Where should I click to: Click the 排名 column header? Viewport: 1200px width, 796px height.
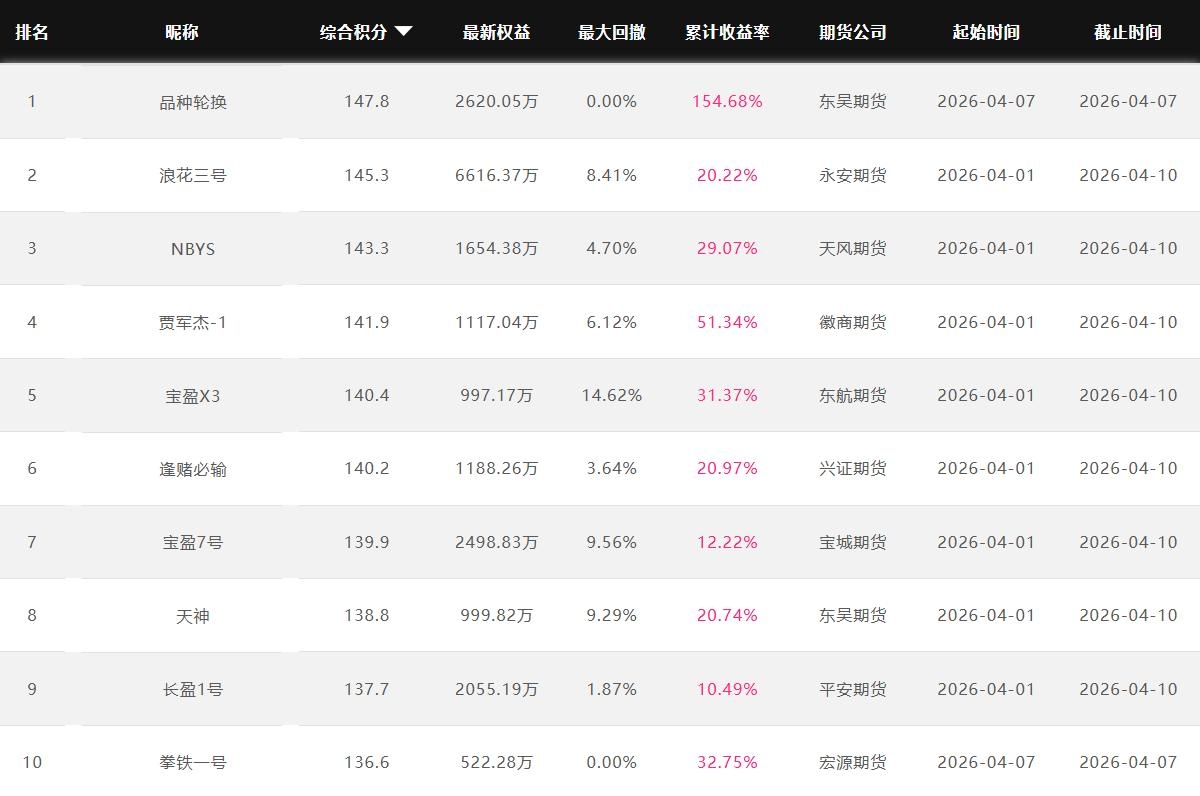(x=32, y=32)
